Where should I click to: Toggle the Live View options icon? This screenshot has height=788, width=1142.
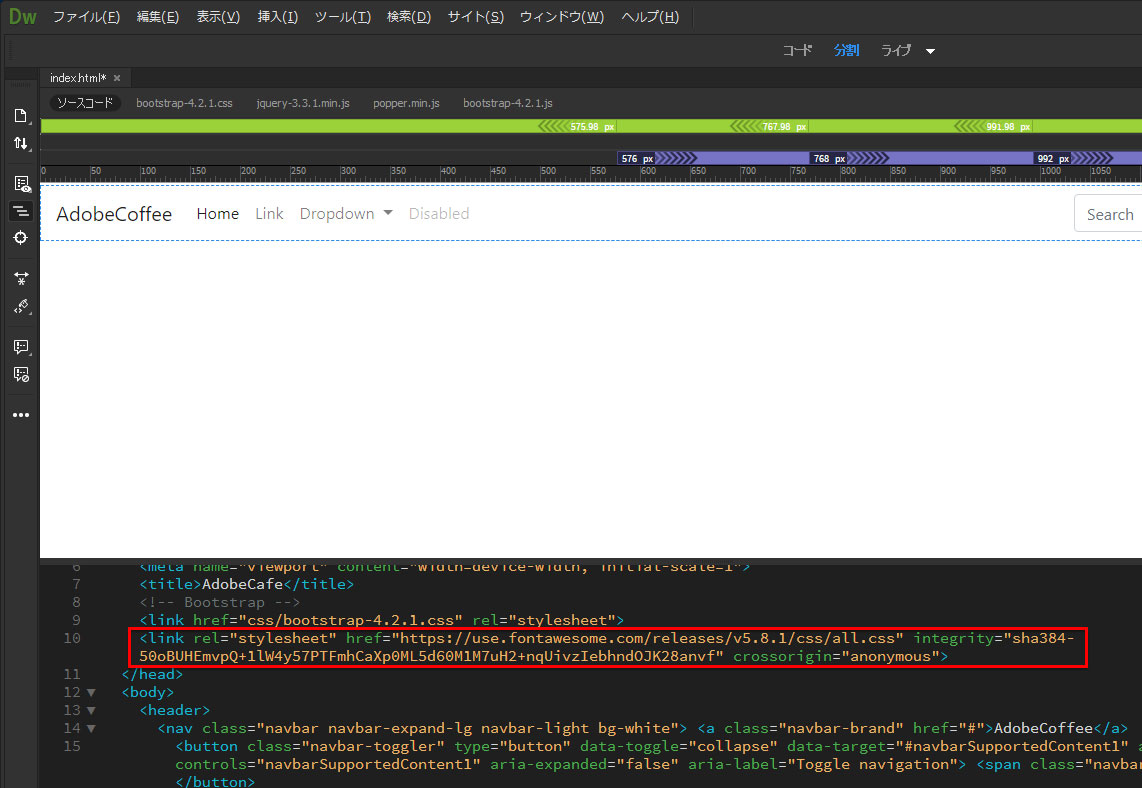pos(20,184)
